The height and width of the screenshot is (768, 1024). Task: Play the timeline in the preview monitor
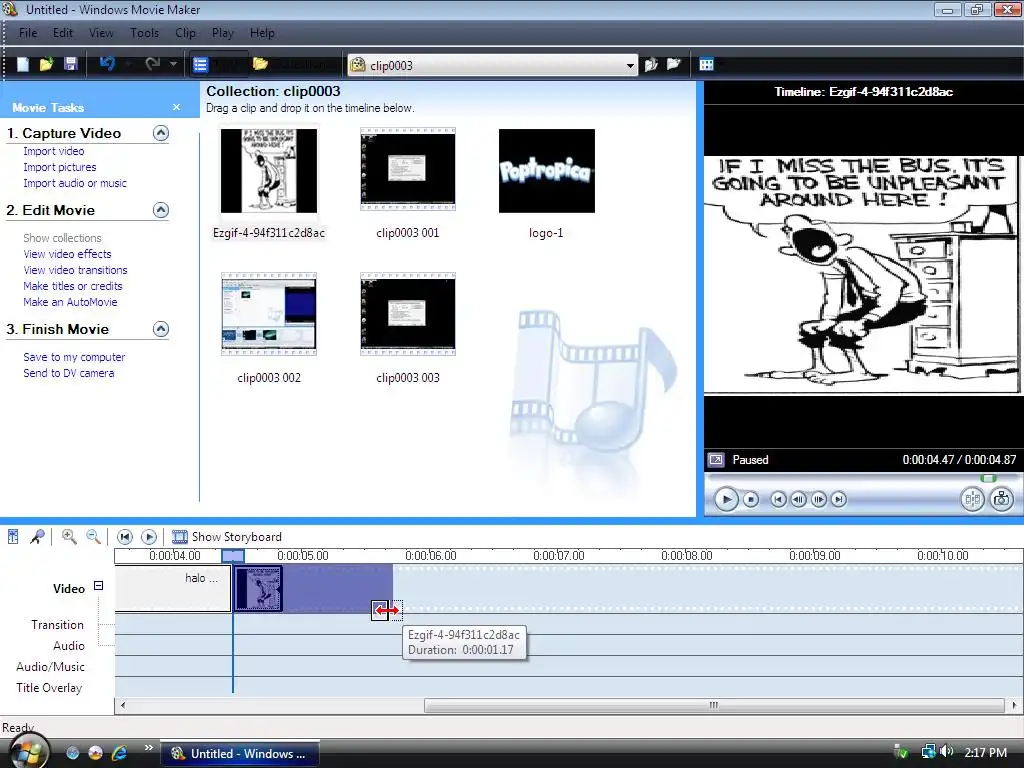click(726, 500)
